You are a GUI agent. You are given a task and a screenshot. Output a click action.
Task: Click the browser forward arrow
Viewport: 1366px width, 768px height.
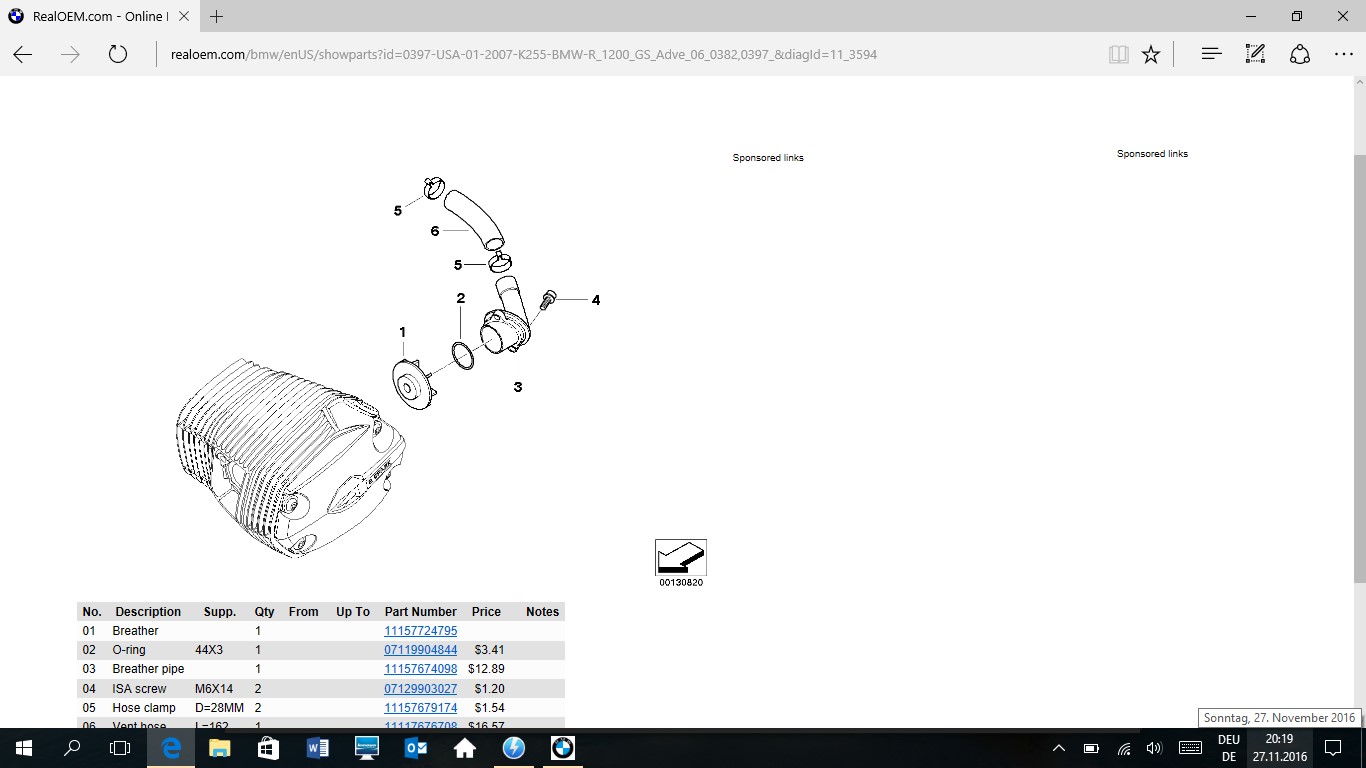point(70,54)
